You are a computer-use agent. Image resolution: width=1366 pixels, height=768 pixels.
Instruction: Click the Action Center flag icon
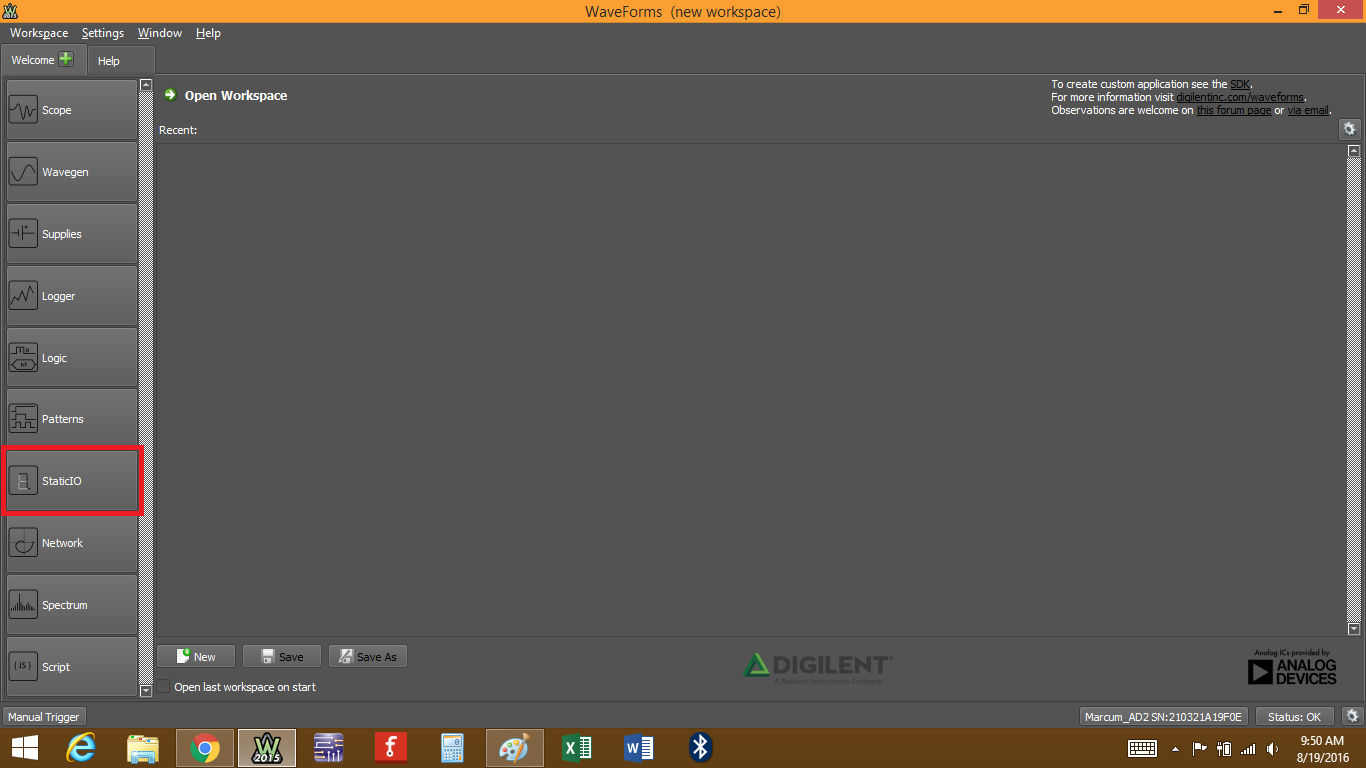(x=1200, y=748)
